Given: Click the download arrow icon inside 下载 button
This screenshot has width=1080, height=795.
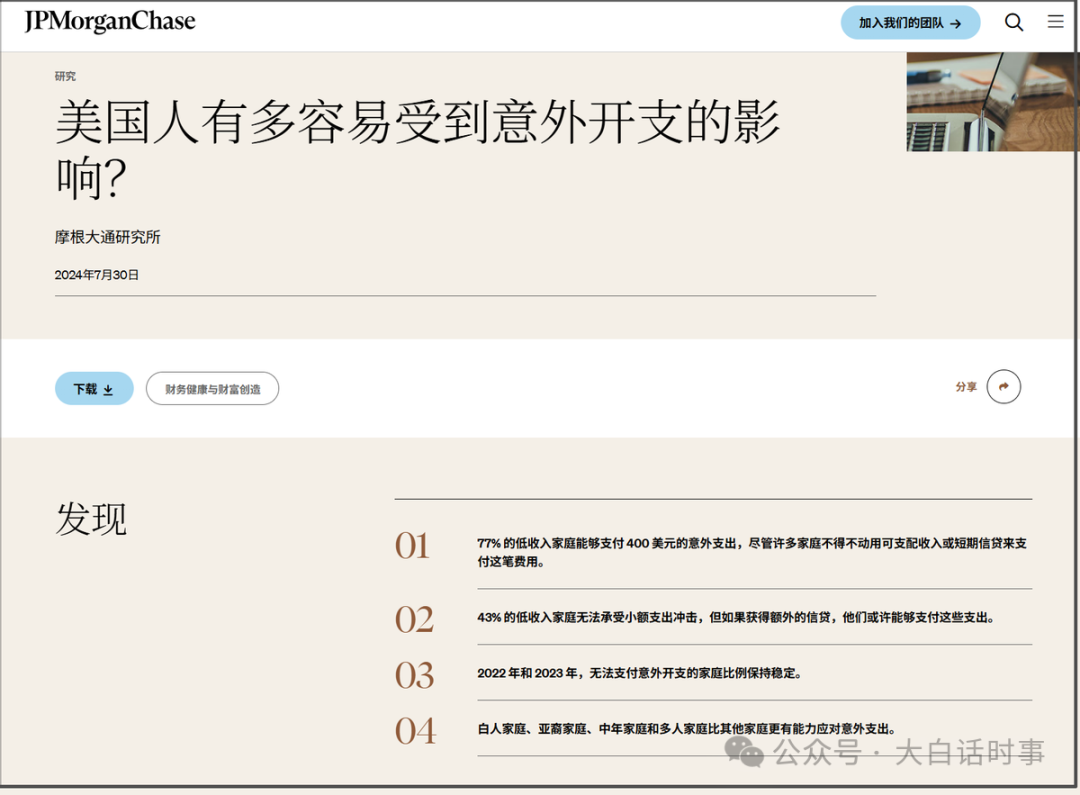Looking at the screenshot, I should pyautogui.click(x=107, y=388).
